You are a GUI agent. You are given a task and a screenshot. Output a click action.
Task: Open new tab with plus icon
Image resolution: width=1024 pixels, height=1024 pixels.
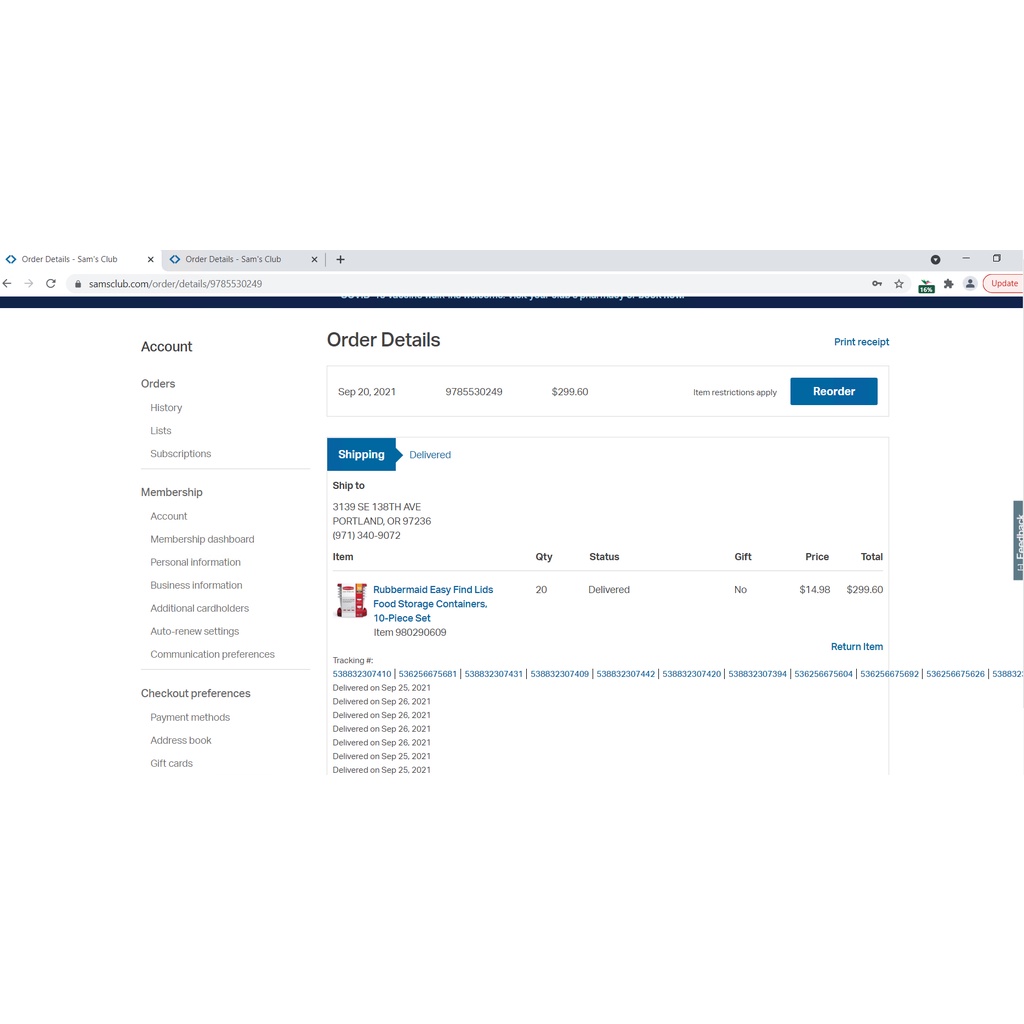point(340,259)
